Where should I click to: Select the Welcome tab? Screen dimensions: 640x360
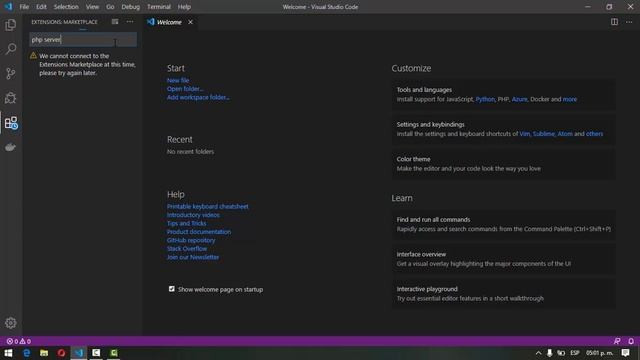coord(169,22)
